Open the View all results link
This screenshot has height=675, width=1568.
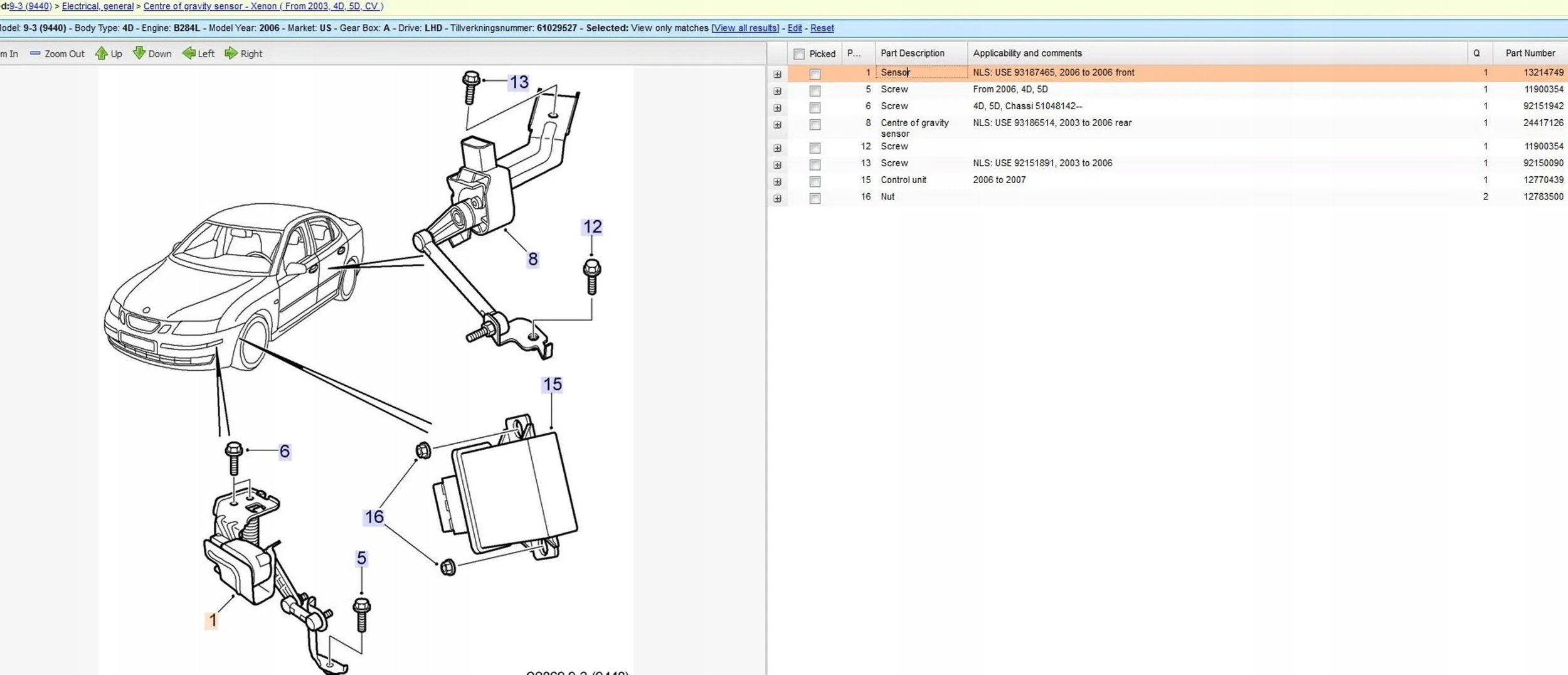coord(745,28)
